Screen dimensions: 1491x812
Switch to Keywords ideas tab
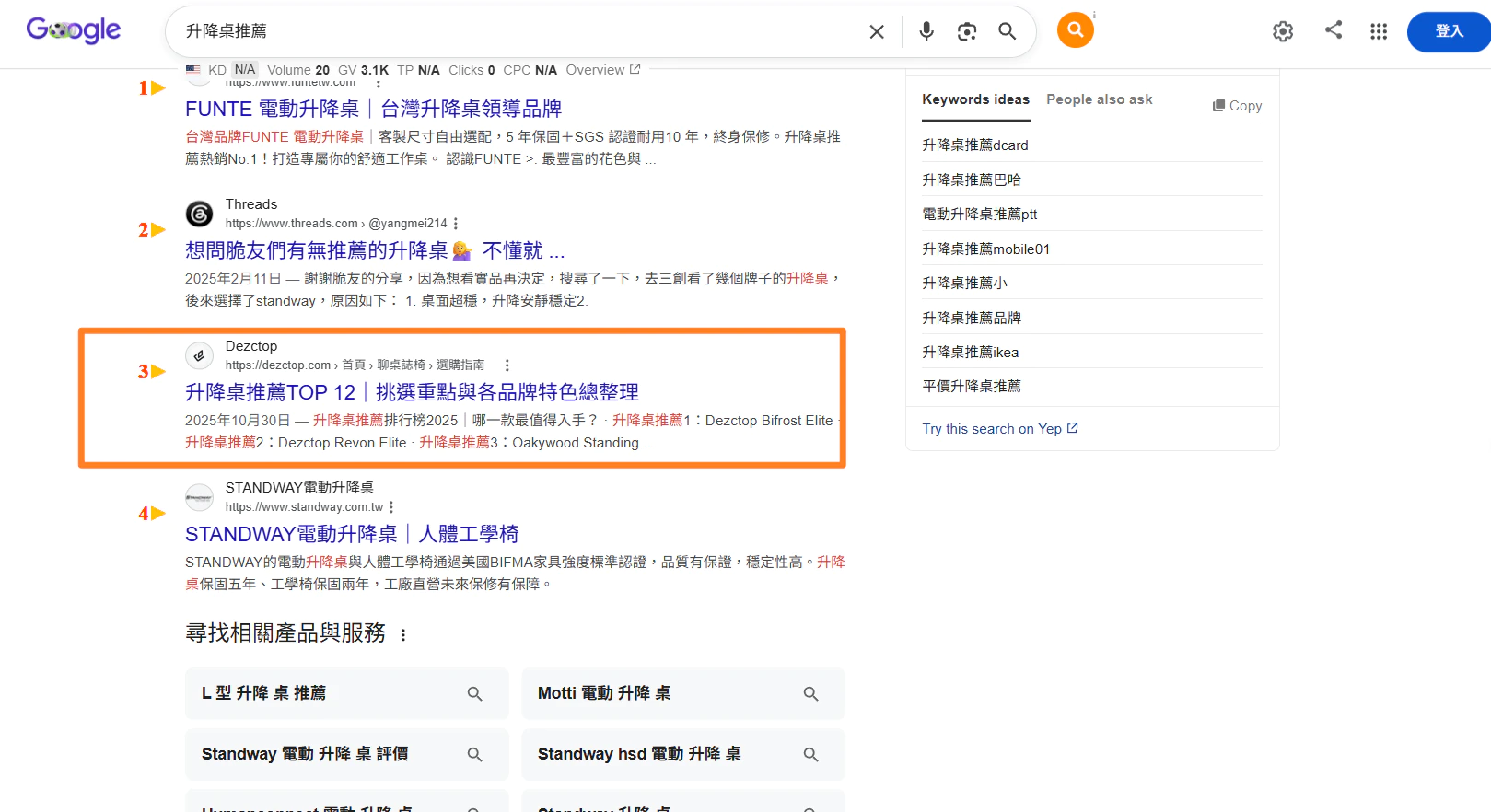point(975,99)
